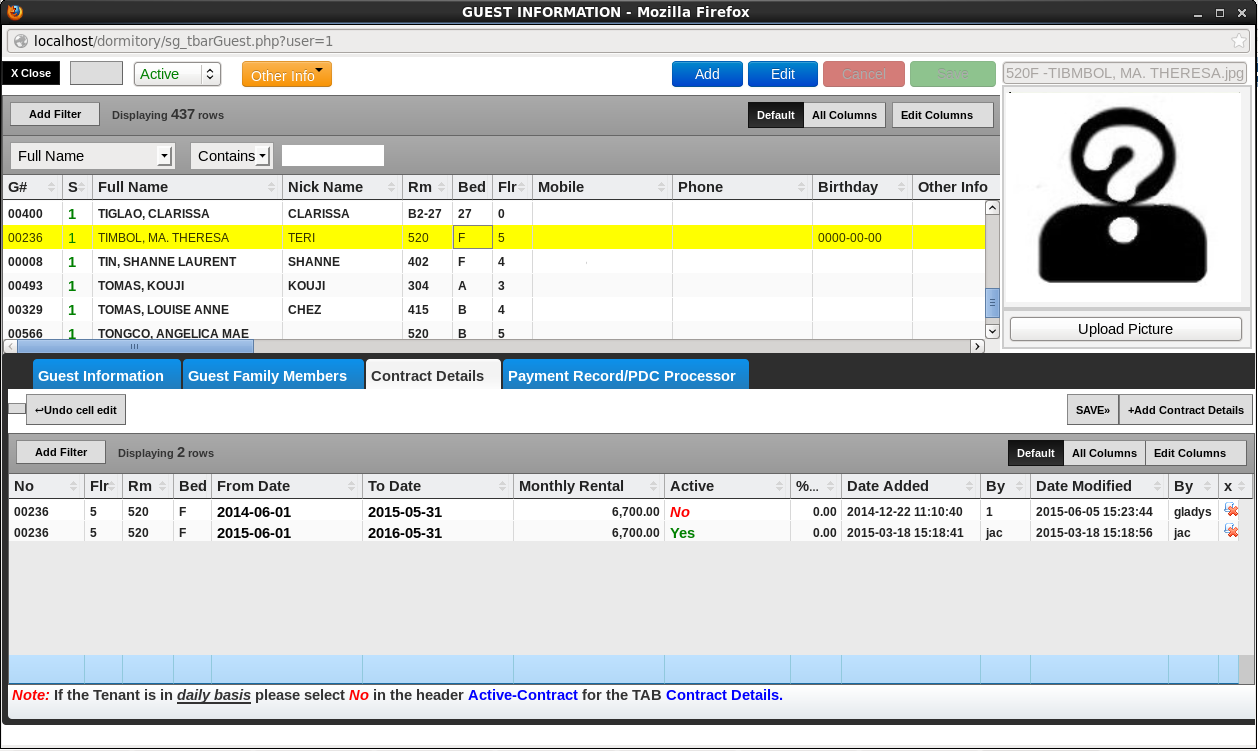The height and width of the screenshot is (751, 1258).
Task: Open the Active status dropdown
Action: coord(176,74)
